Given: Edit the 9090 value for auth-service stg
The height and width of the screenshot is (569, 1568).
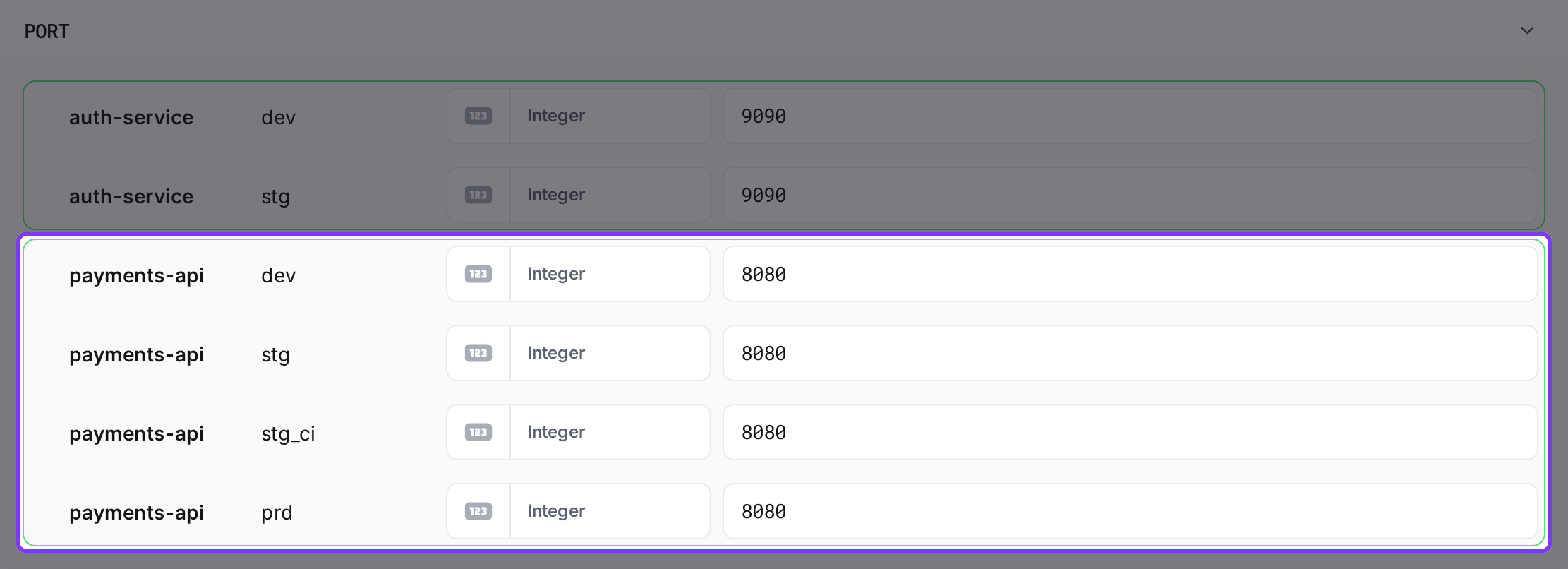Looking at the screenshot, I should pos(1130,195).
